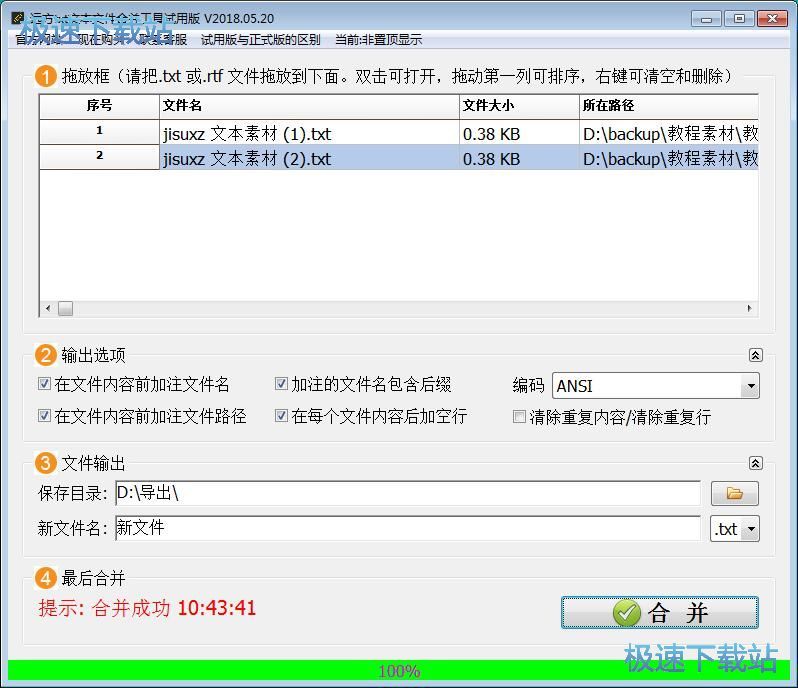Minimize the window
Screen dimensions: 798x688
click(706, 19)
